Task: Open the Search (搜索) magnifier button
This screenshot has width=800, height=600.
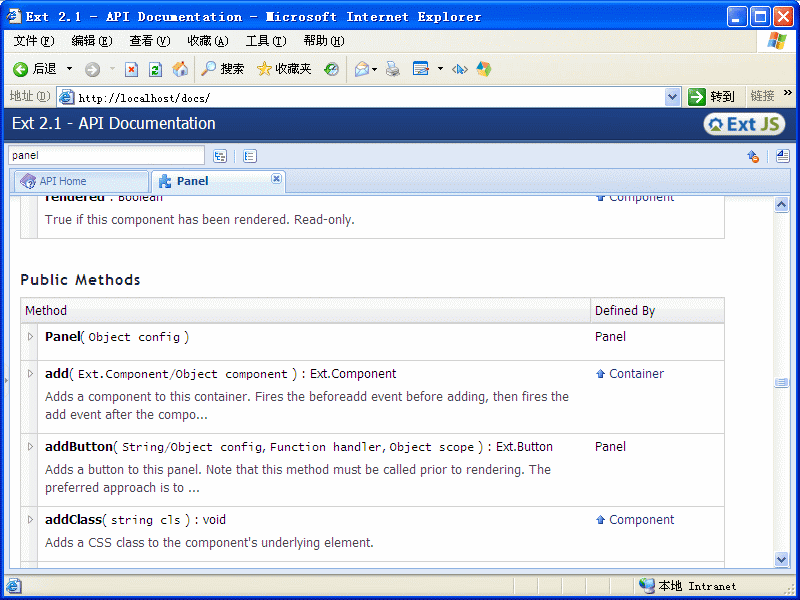Action: (x=222, y=69)
